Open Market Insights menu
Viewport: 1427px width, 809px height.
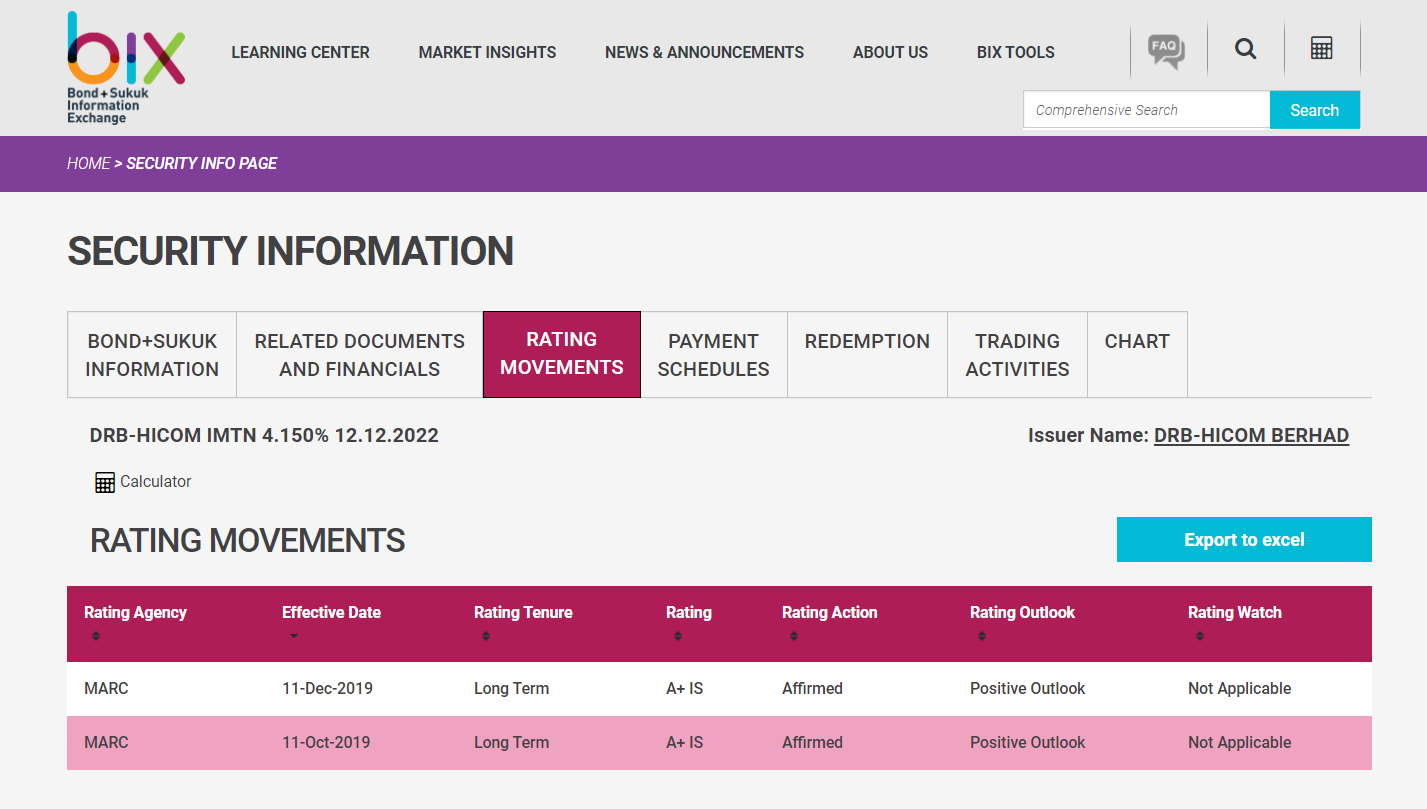pos(487,52)
